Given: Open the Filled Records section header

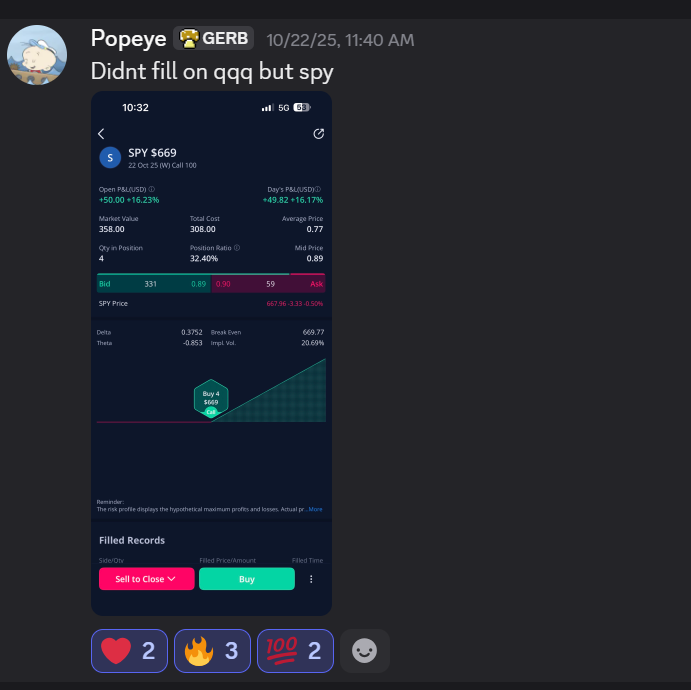Looking at the screenshot, I should 132,540.
